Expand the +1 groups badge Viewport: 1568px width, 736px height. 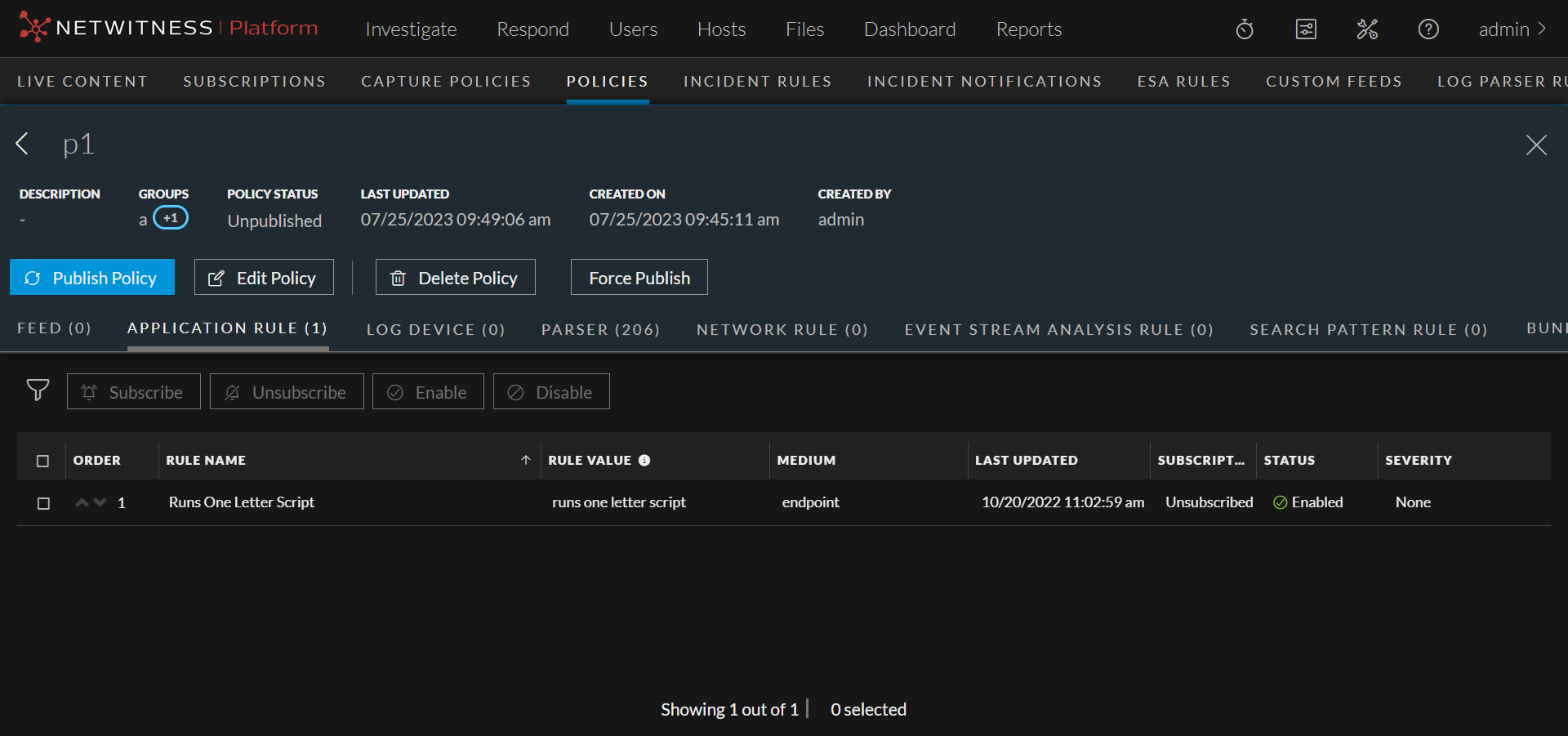[x=171, y=218]
